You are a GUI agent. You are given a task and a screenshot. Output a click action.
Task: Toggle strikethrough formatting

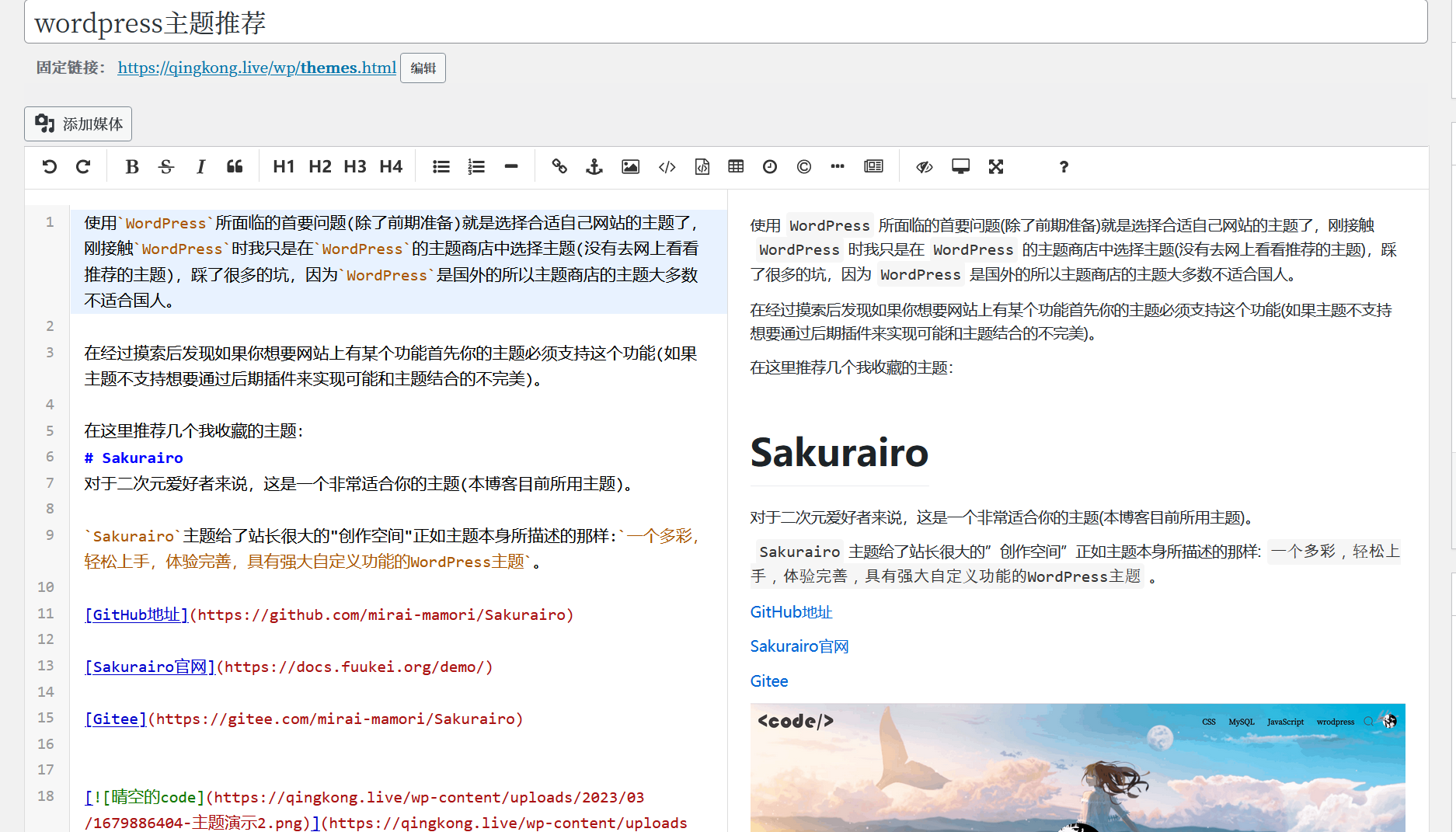166,166
